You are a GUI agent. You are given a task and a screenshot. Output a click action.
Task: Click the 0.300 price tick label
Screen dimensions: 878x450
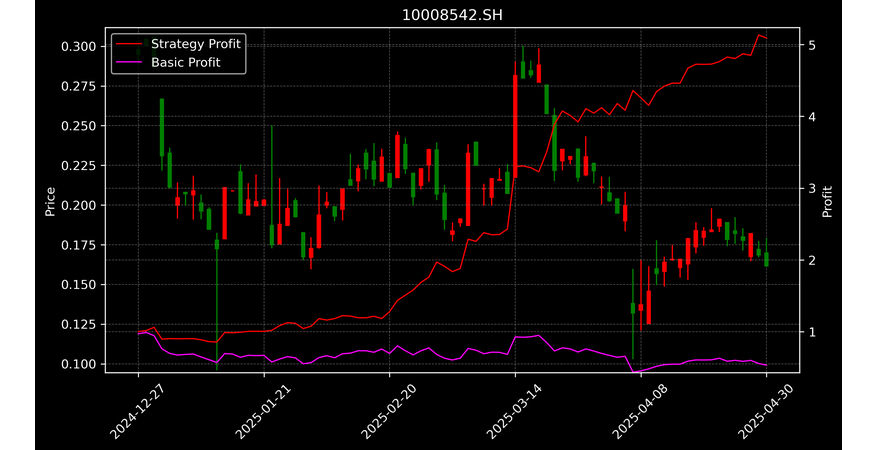tap(79, 46)
